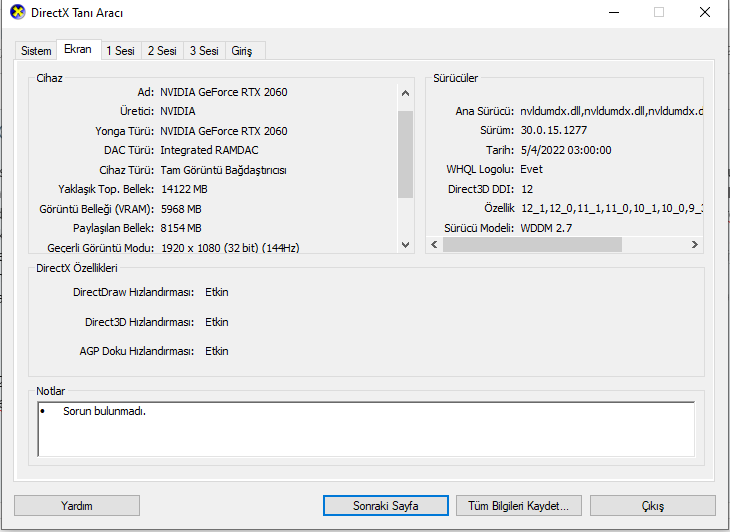Image resolution: width=730 pixels, height=532 pixels.
Task: Click the 'Görüntü Belleği (VRAM):' label
Action: tap(96, 209)
